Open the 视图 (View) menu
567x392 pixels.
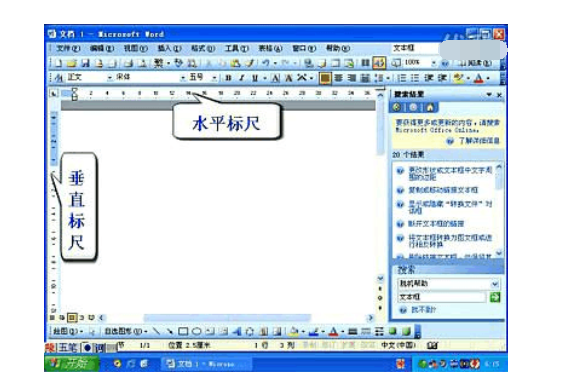pyautogui.click(x=136, y=48)
